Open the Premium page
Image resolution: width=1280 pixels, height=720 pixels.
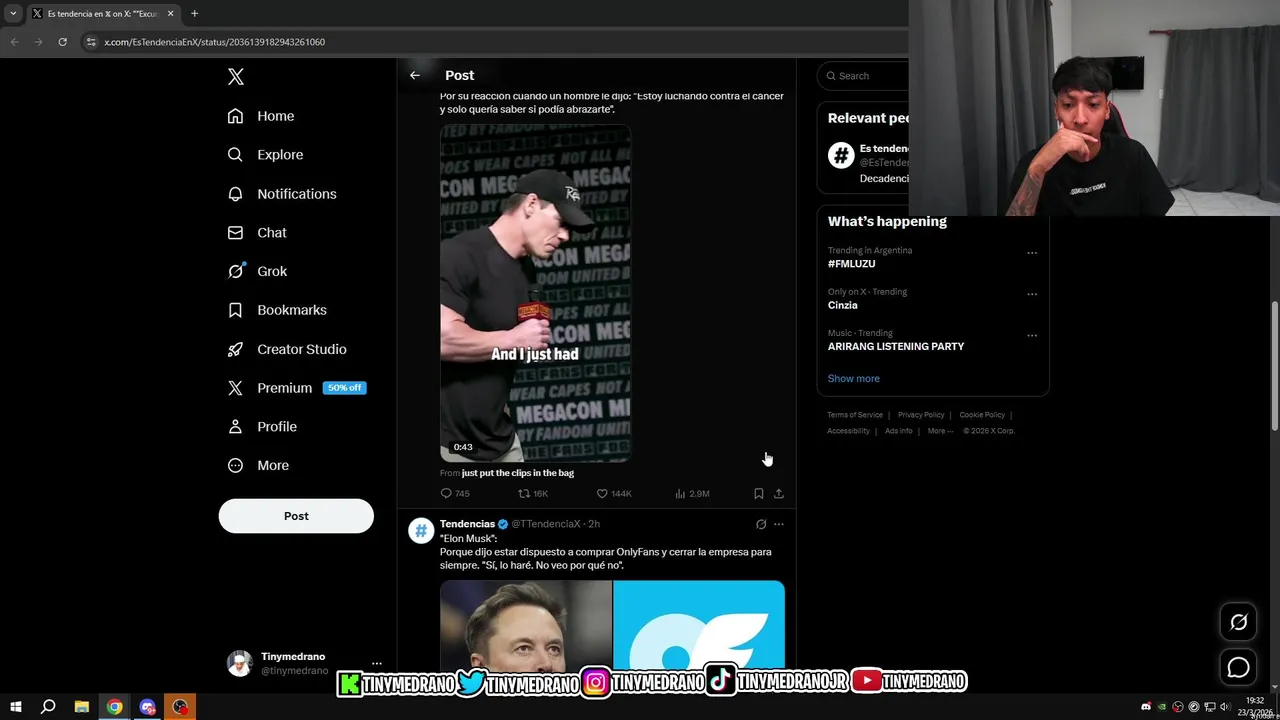[285, 388]
